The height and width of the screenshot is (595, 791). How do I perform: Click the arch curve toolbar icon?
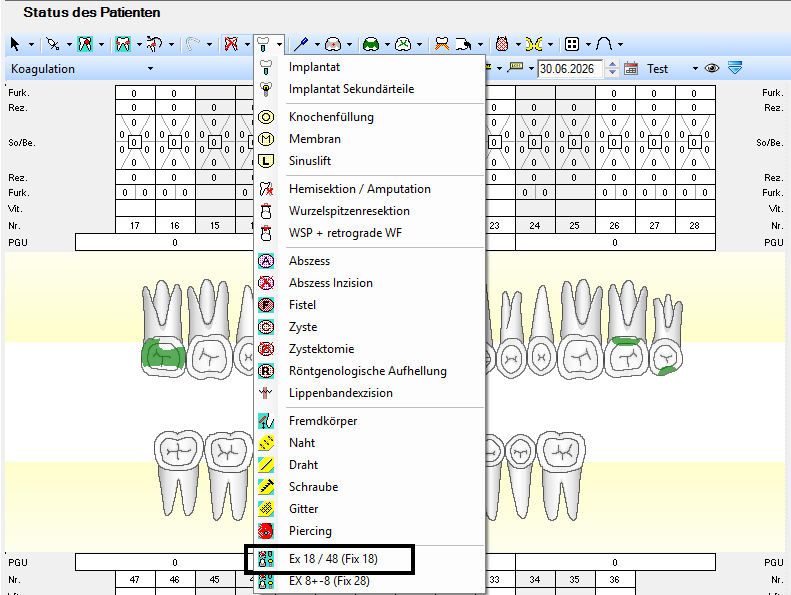click(x=604, y=44)
